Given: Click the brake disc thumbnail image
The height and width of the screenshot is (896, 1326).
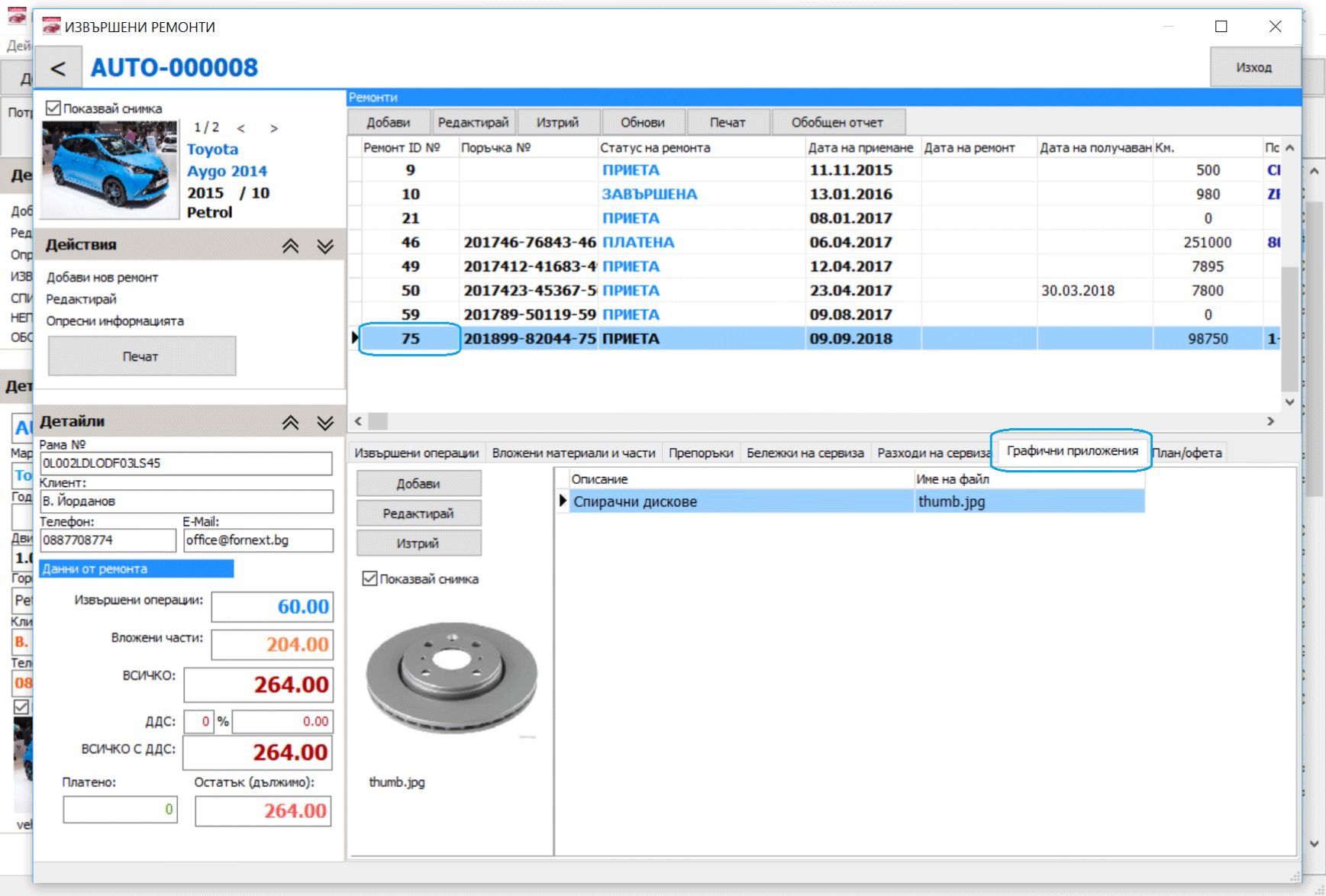Looking at the screenshot, I should click(451, 678).
